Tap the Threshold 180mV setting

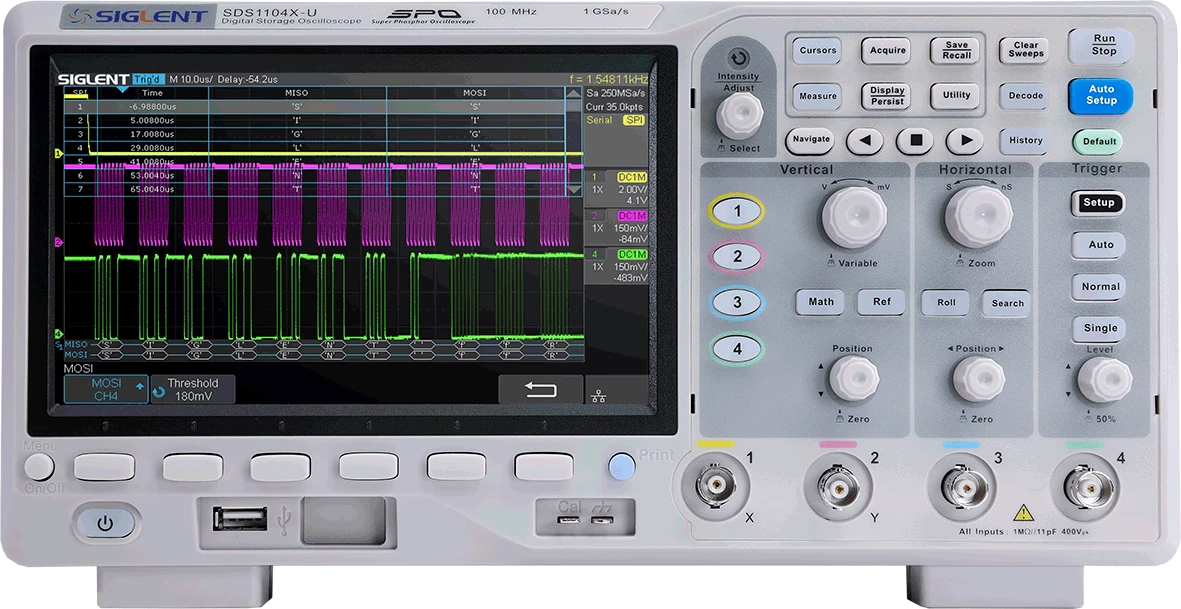[x=193, y=389]
